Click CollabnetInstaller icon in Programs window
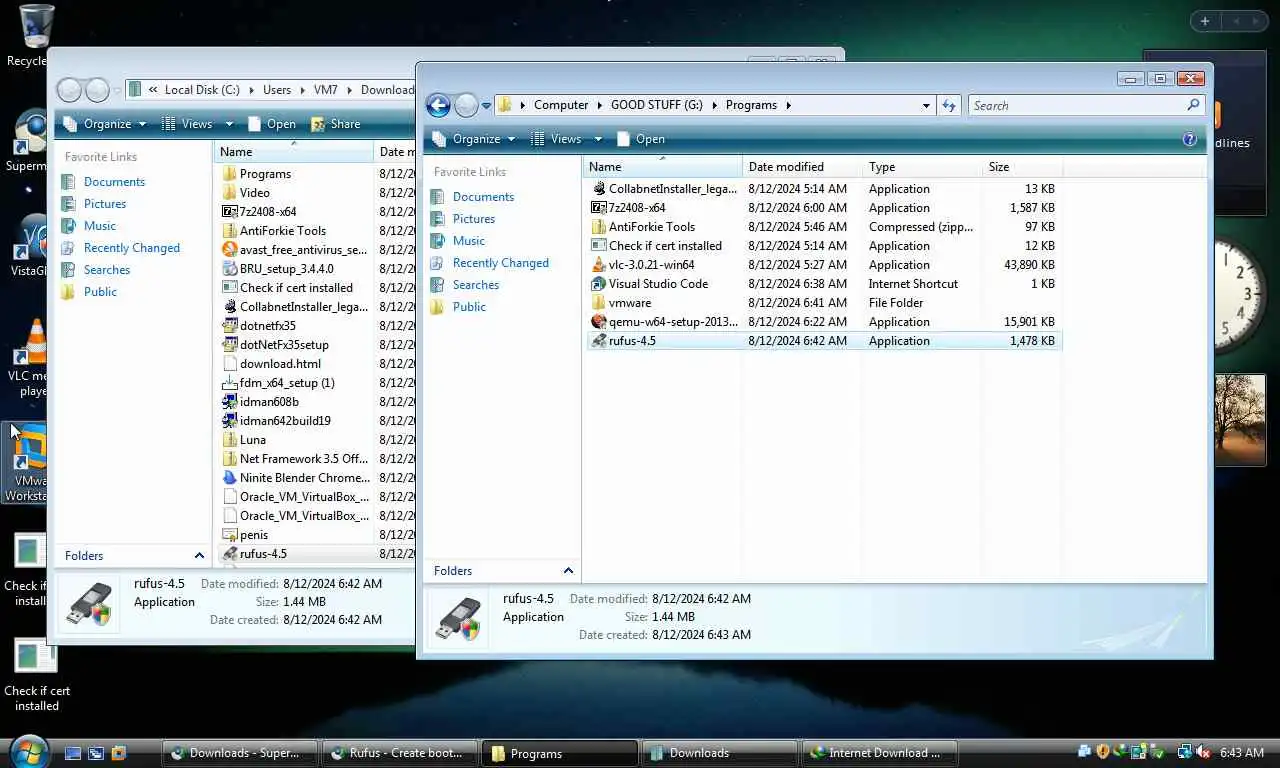Screen dimensions: 1280x768 (598, 189)
